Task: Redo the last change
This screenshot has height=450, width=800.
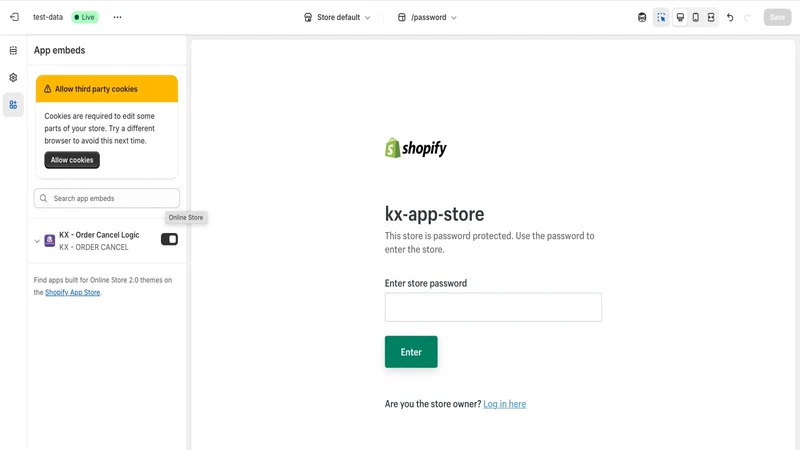Action: click(747, 17)
